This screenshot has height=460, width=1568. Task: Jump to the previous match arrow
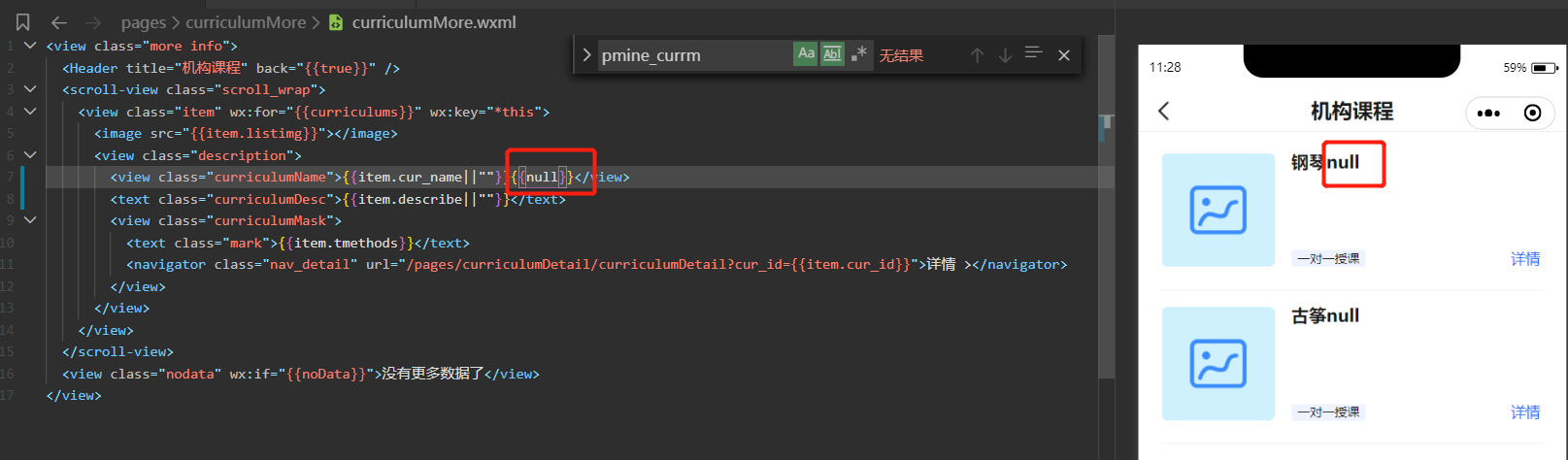pyautogui.click(x=977, y=55)
